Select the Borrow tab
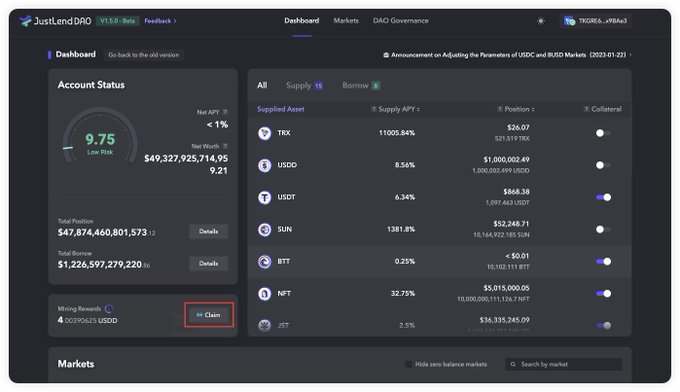Viewport: 680px width, 392px height. coord(361,85)
